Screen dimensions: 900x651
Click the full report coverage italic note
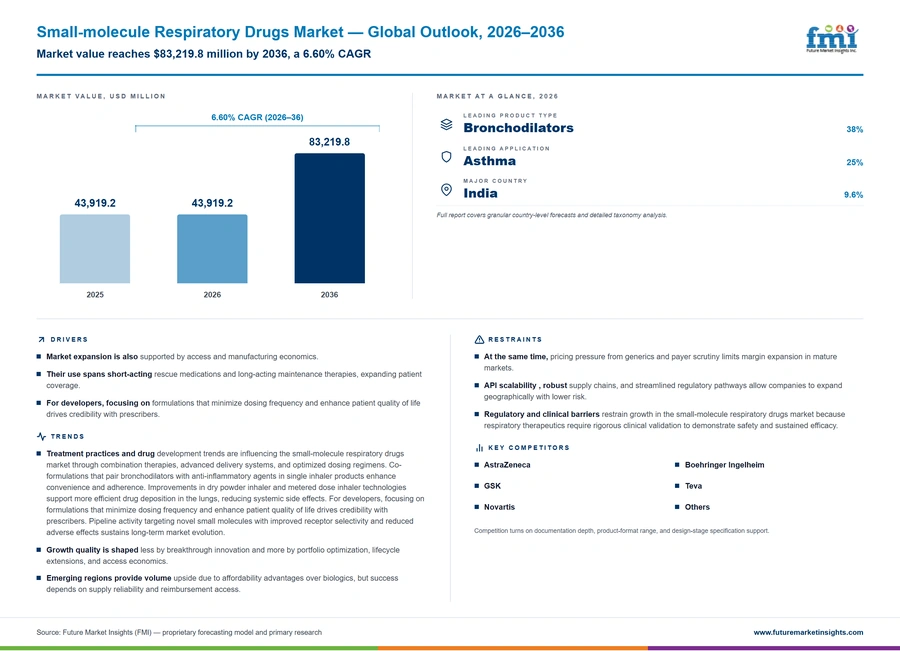tap(552, 215)
